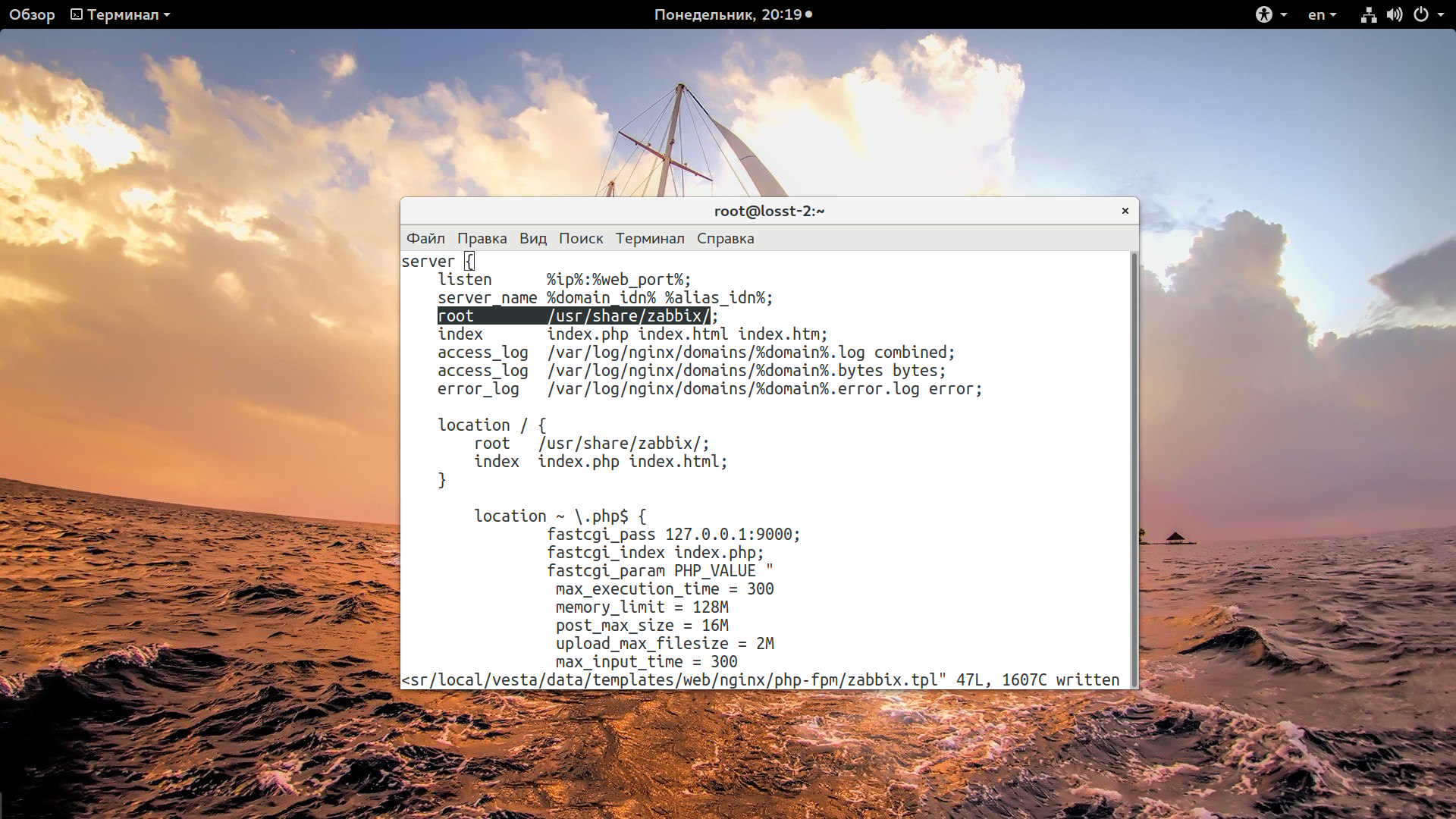This screenshot has height=819, width=1456.
Task: Expand the system menu arrow at far right
Action: tap(1441, 14)
